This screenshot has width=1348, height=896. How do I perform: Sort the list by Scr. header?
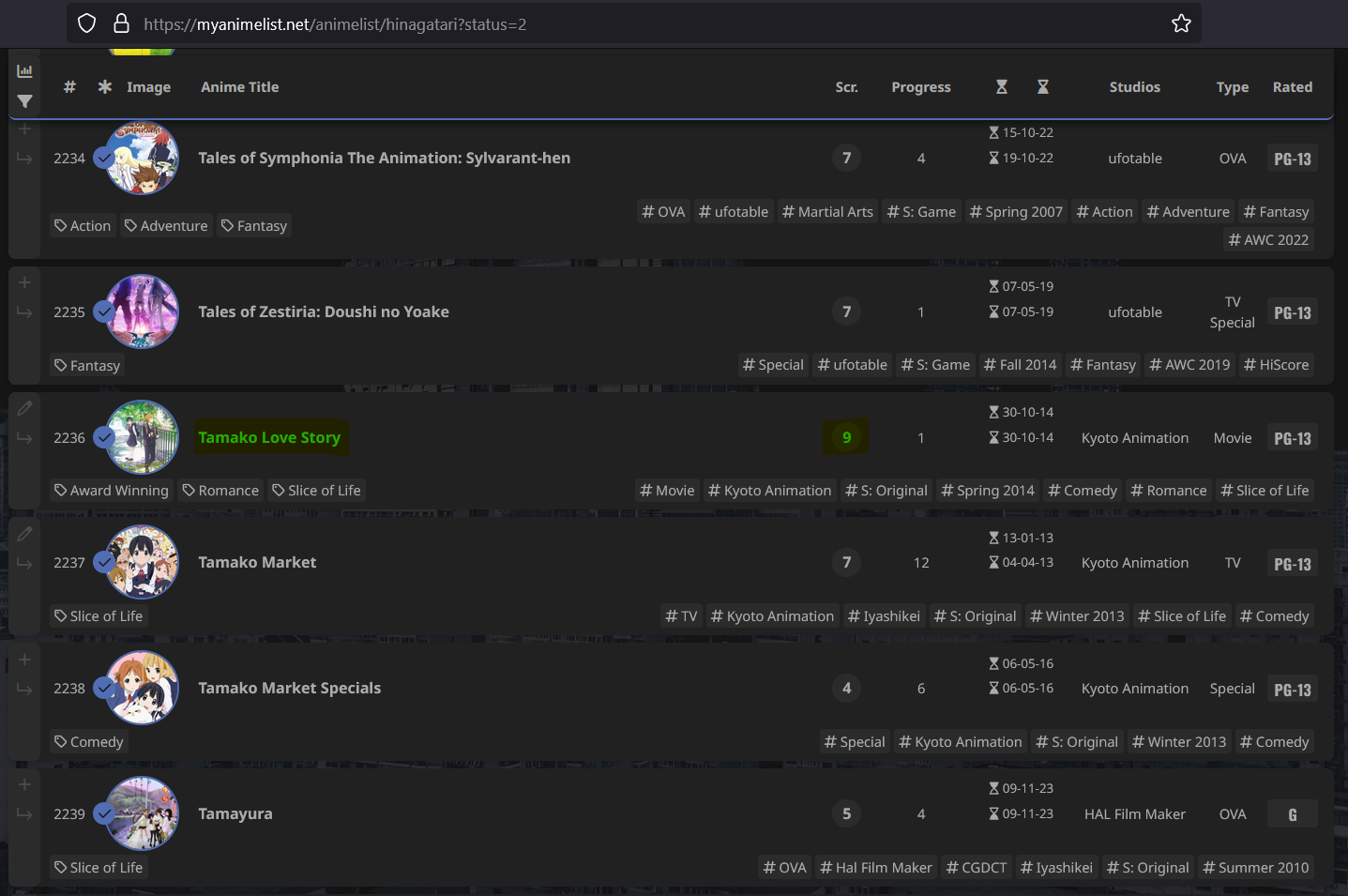(x=847, y=87)
